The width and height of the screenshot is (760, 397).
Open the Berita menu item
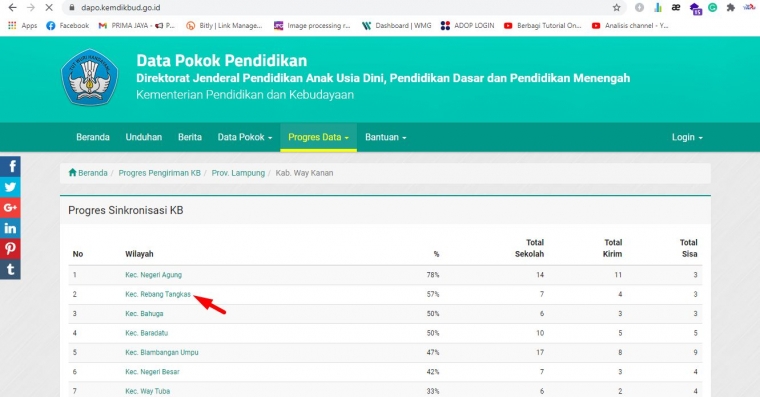click(190, 137)
